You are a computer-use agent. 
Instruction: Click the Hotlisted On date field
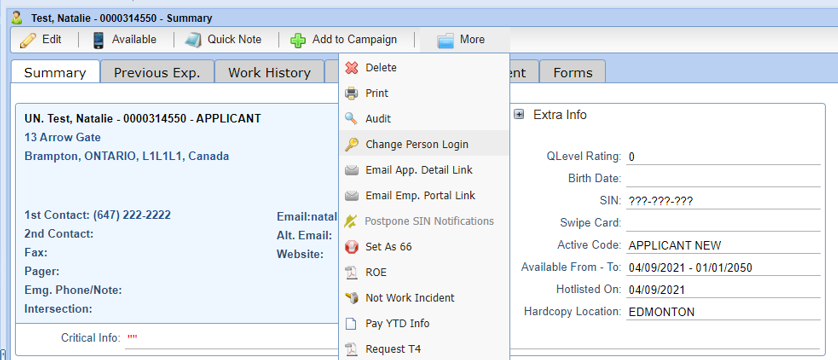pyautogui.click(x=723, y=290)
